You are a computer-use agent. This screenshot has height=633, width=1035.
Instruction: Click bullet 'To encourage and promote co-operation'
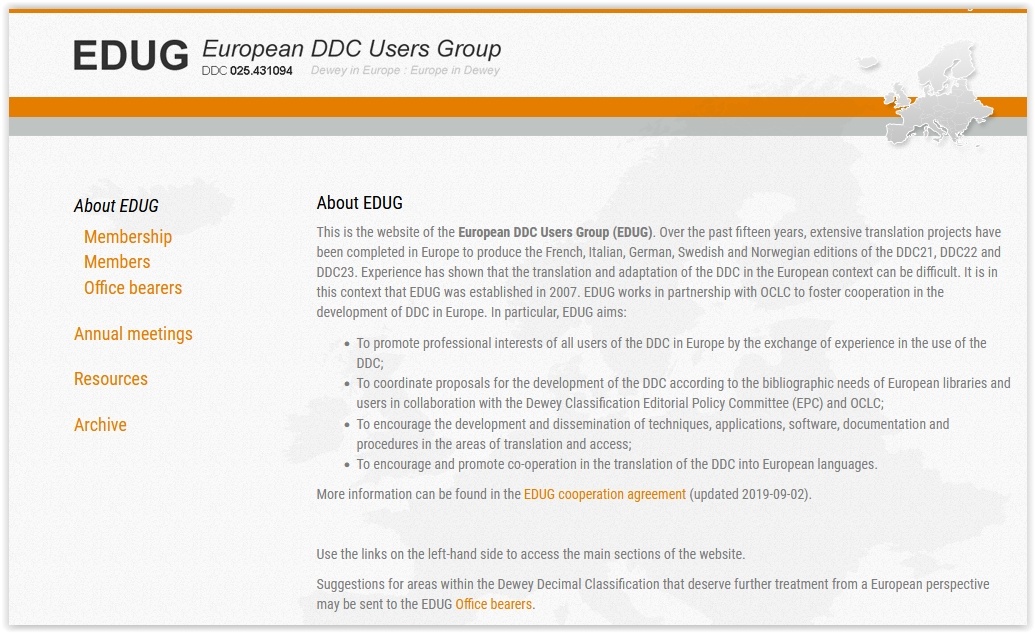(617, 465)
